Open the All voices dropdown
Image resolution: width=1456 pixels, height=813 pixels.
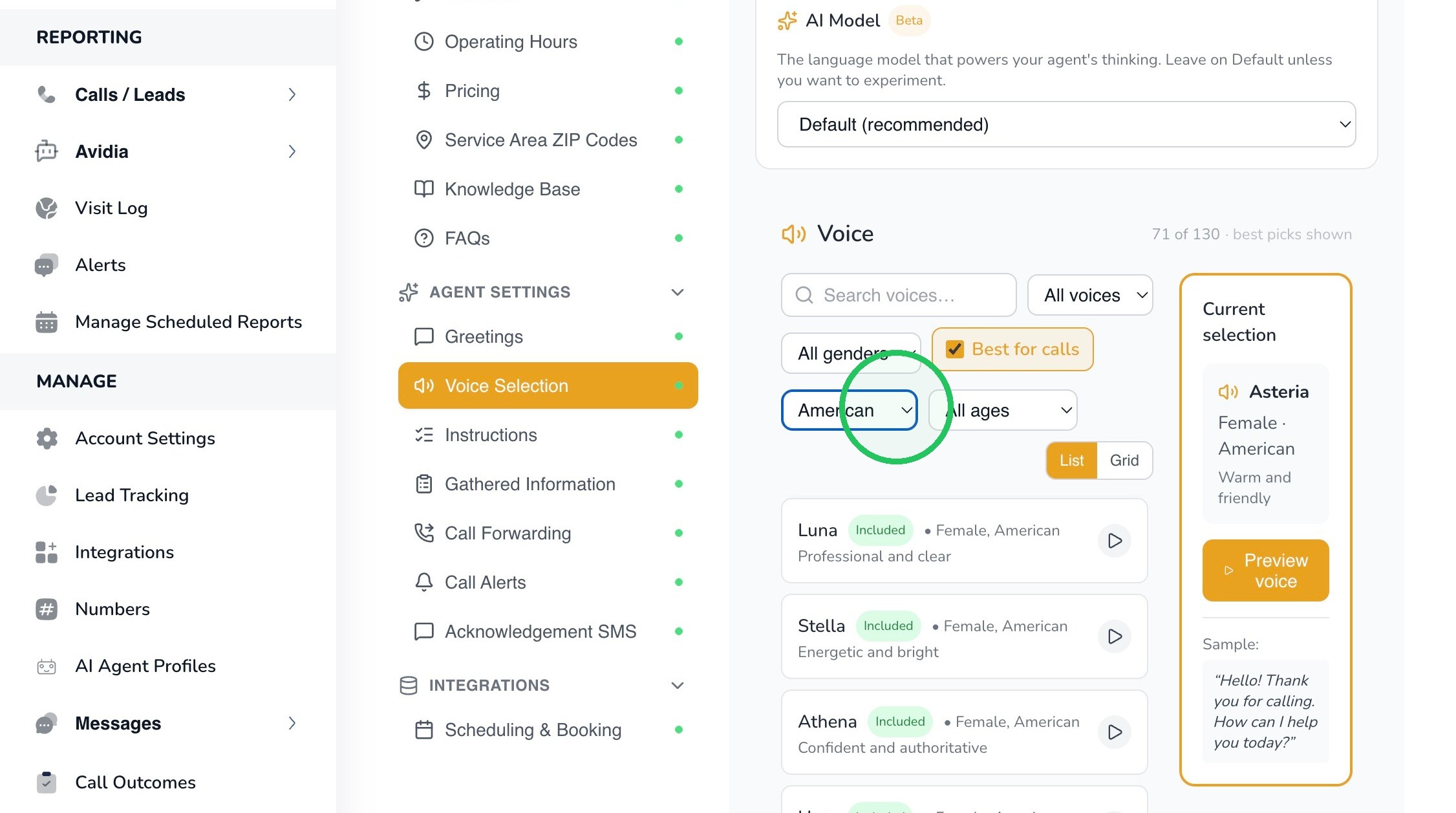pos(1090,295)
